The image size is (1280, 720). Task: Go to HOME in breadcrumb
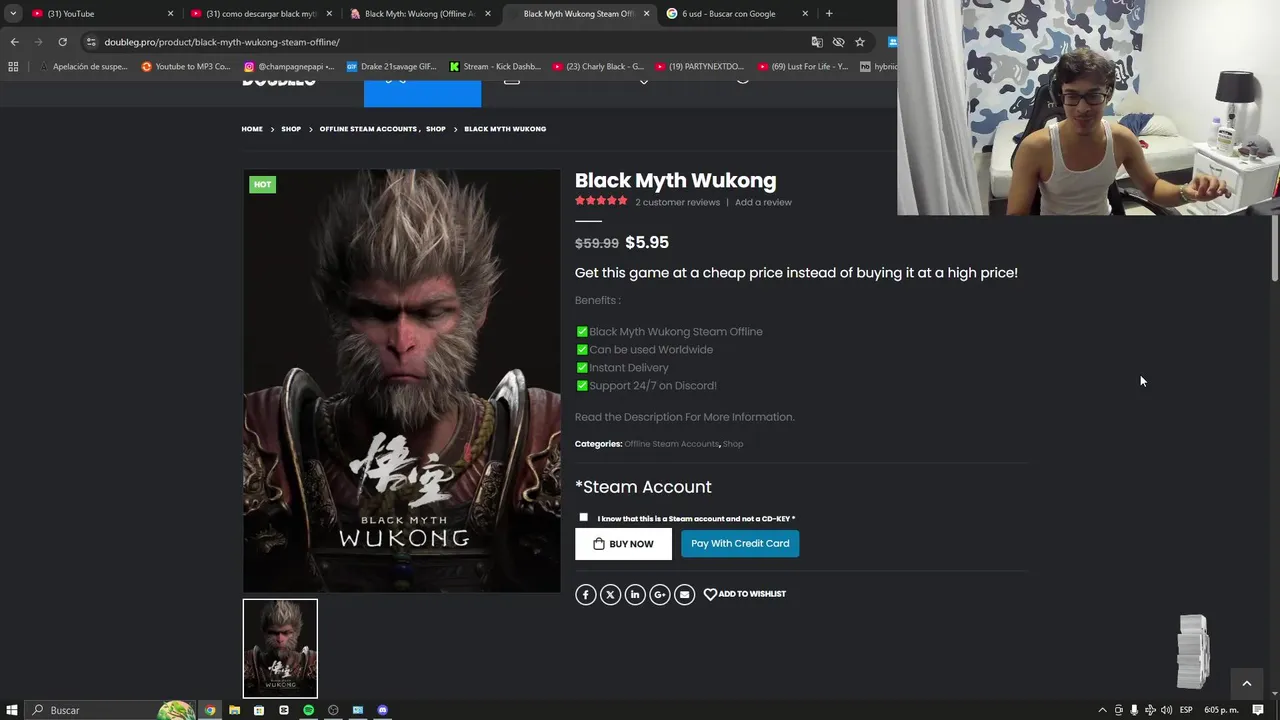[x=252, y=129]
